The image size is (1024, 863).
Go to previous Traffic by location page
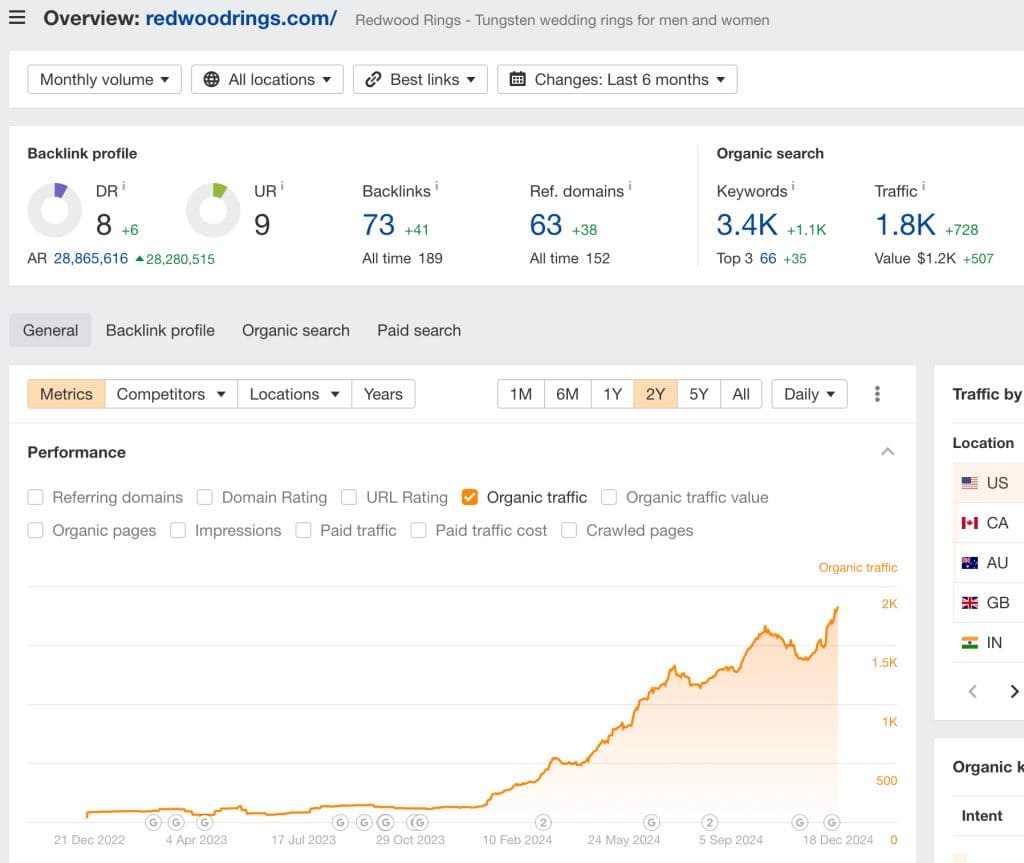[973, 691]
